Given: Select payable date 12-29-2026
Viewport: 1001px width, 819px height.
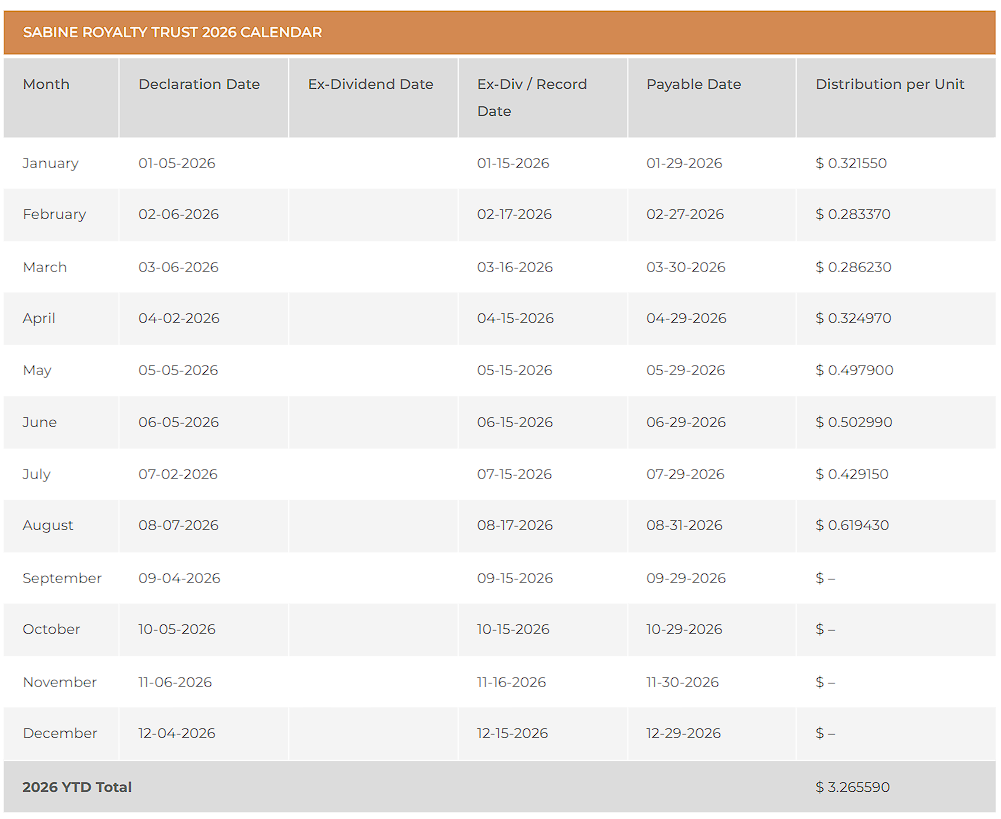Looking at the screenshot, I should pos(684,733).
